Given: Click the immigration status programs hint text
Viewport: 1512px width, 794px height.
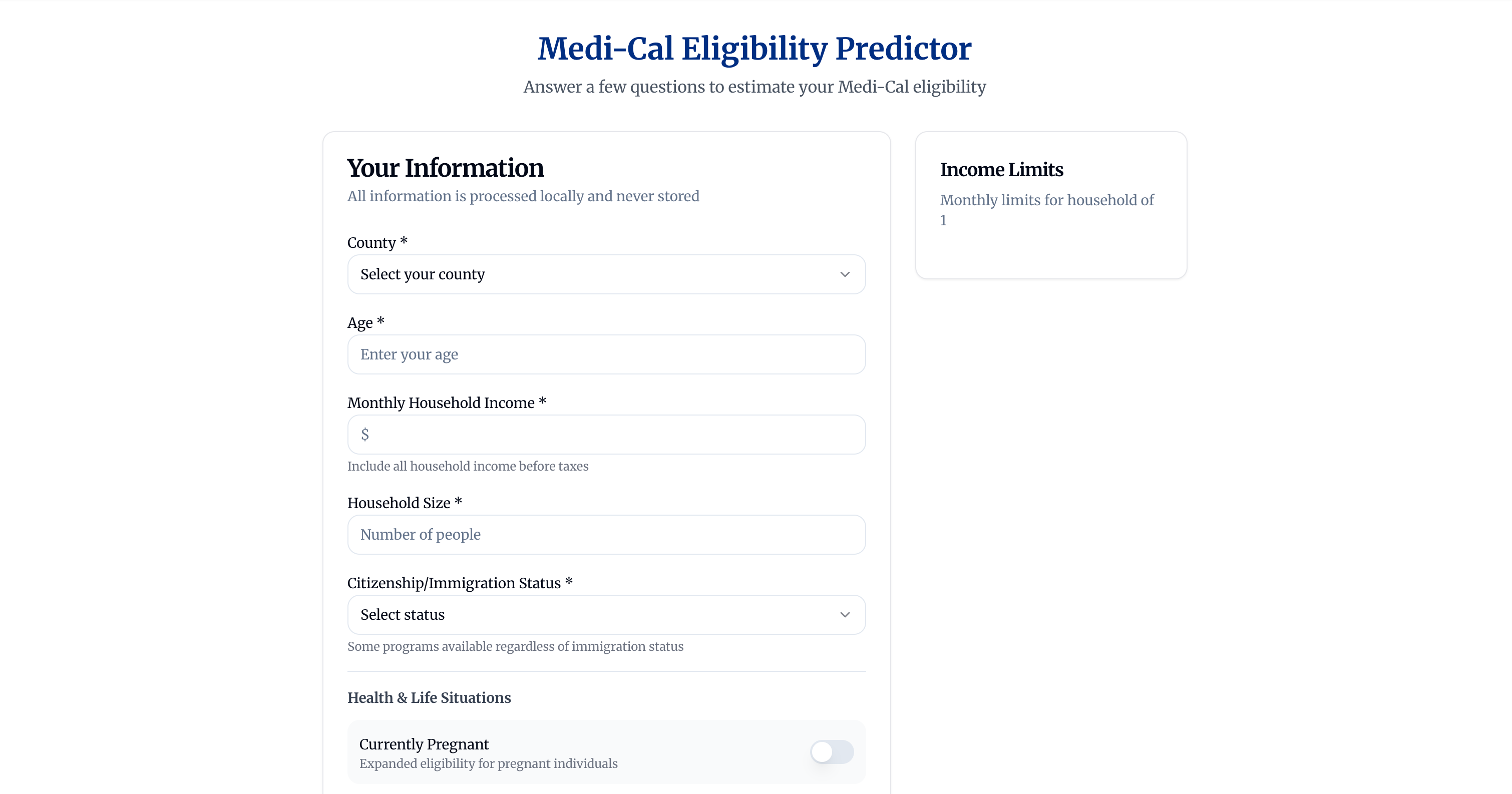Looking at the screenshot, I should click(x=515, y=646).
